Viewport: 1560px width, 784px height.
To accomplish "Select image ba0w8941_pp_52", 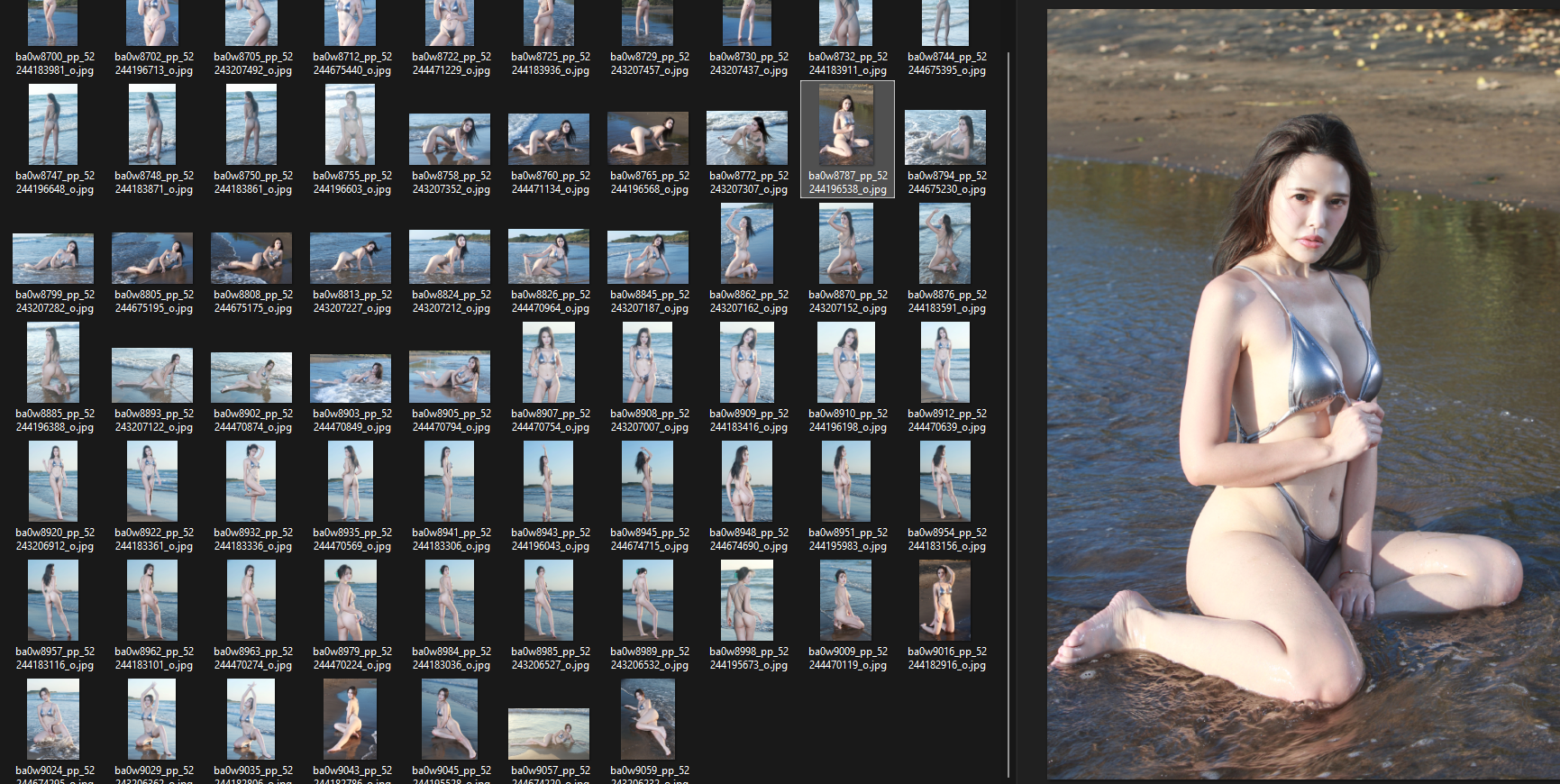I will tap(450, 481).
